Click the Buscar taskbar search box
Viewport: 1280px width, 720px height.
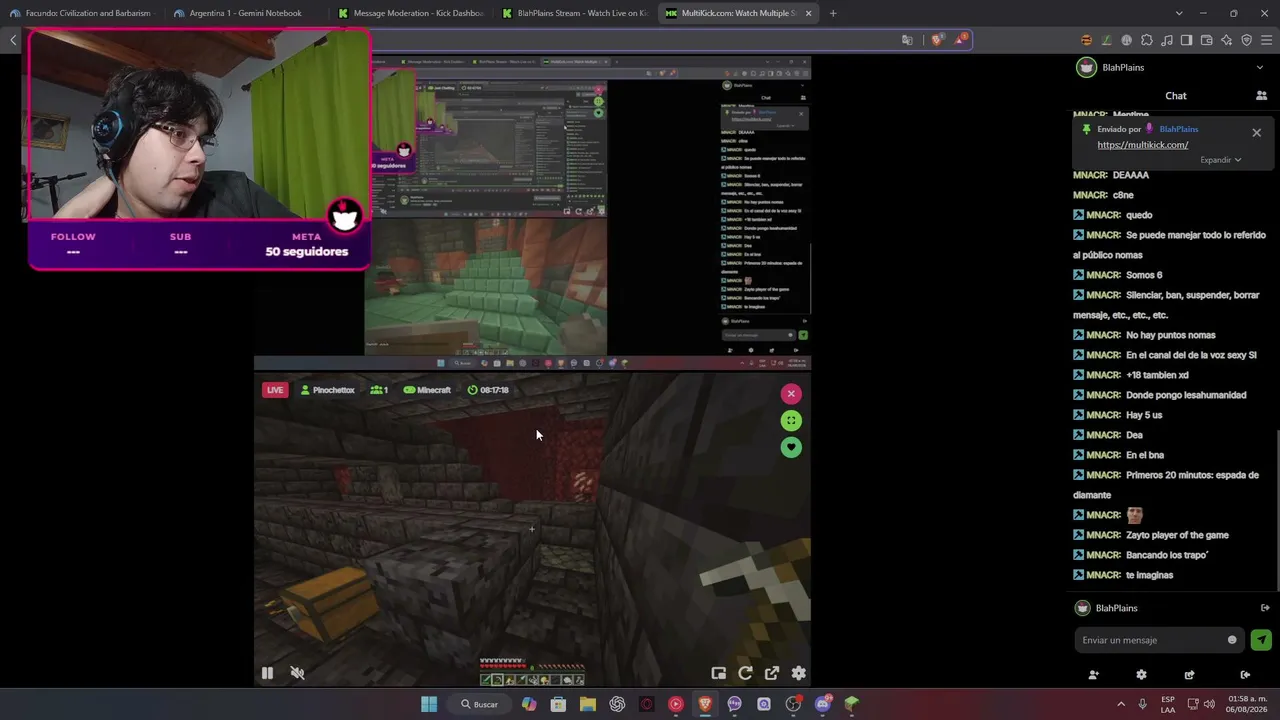(480, 704)
